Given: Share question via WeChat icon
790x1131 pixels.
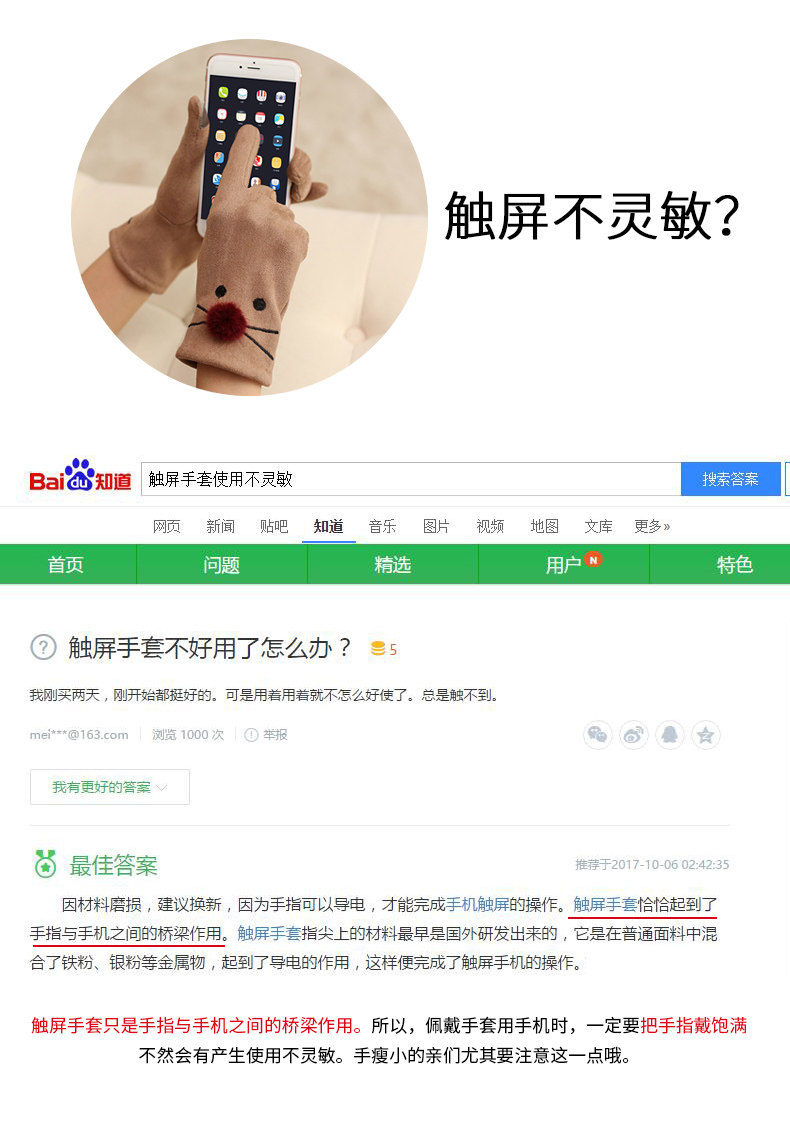Looking at the screenshot, I should (x=597, y=735).
